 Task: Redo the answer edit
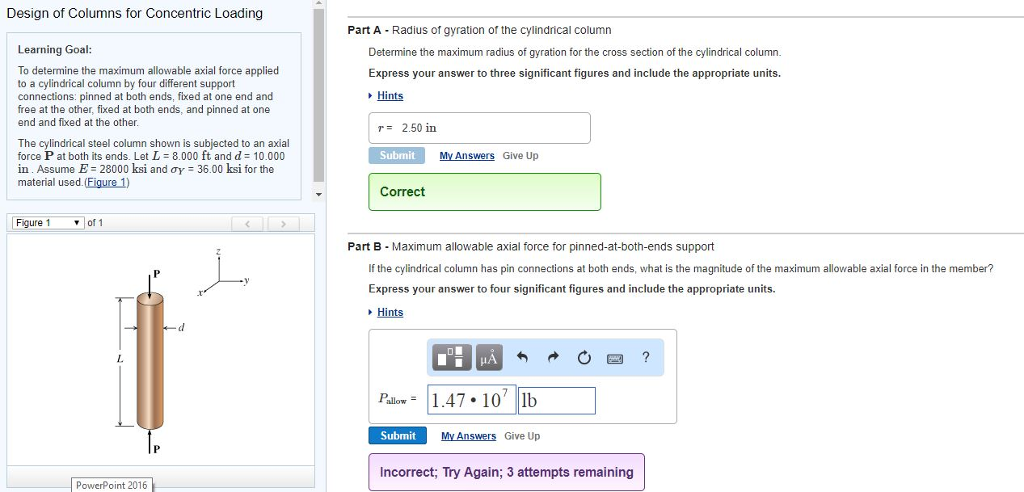551,357
